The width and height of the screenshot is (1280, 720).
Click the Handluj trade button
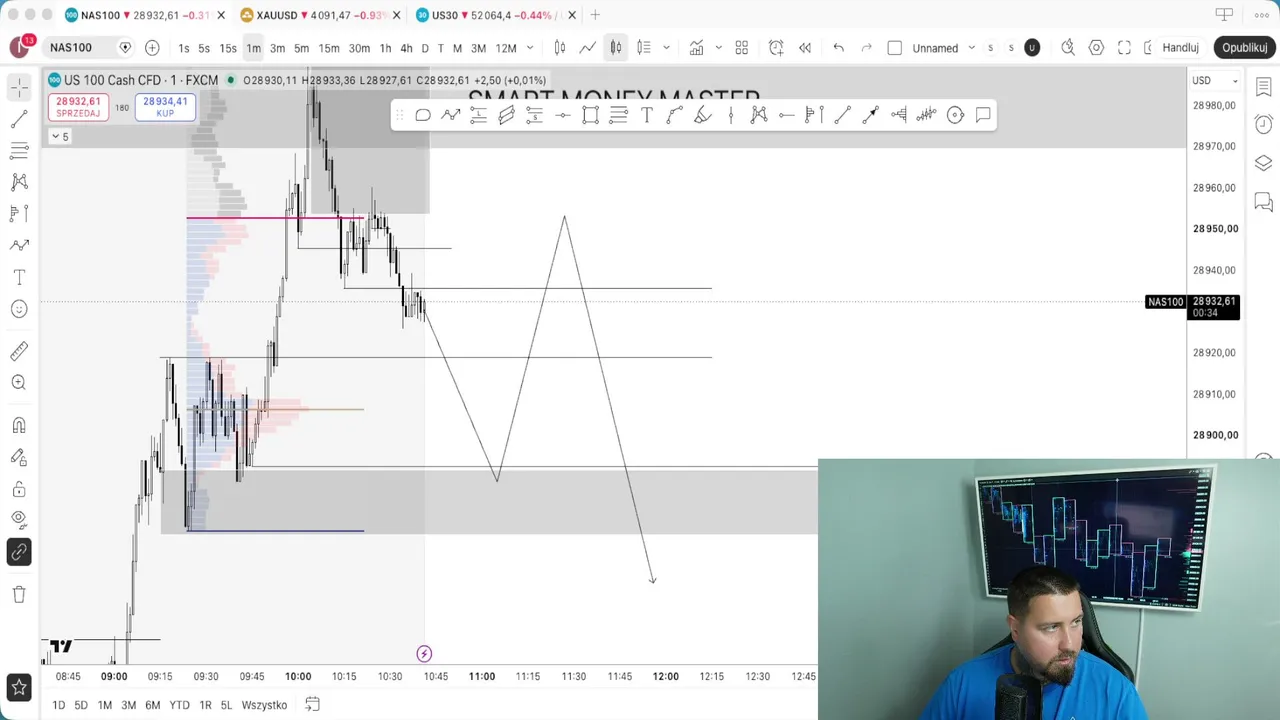[x=1180, y=48]
